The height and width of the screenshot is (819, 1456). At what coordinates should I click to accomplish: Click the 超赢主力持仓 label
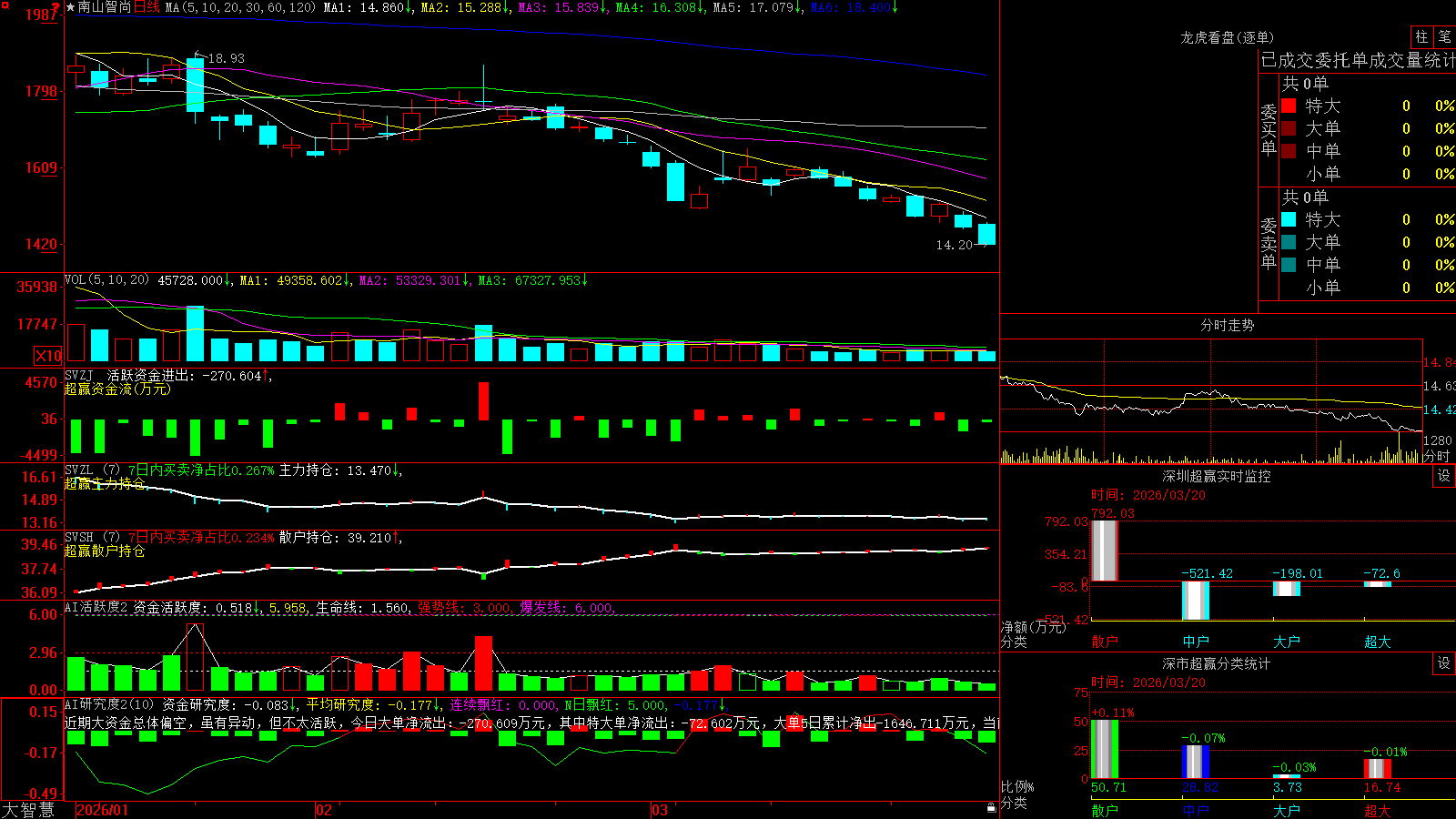click(105, 483)
